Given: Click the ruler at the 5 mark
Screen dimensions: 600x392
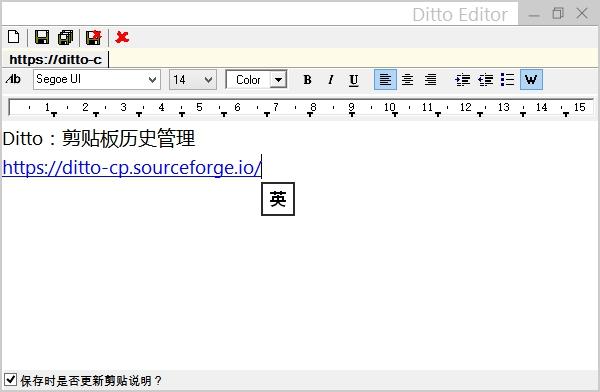Looking at the screenshot, I should pyautogui.click(x=199, y=107).
